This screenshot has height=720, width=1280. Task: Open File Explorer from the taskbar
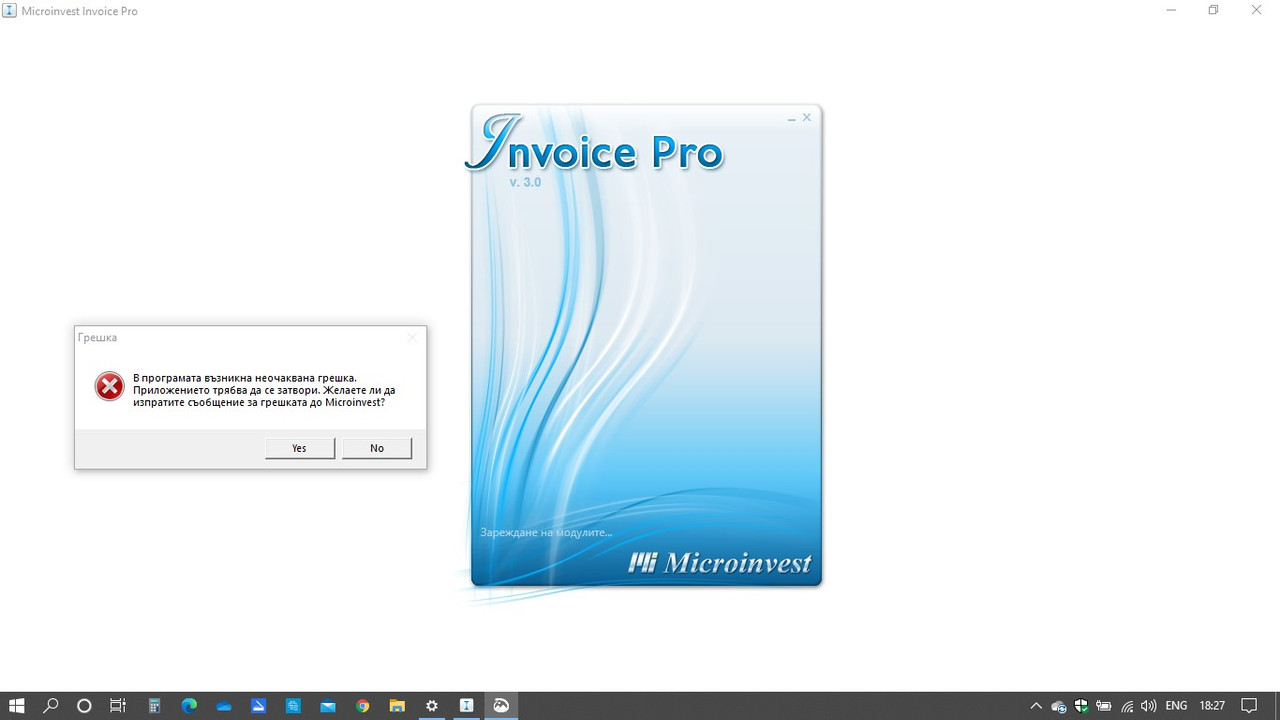tap(397, 705)
